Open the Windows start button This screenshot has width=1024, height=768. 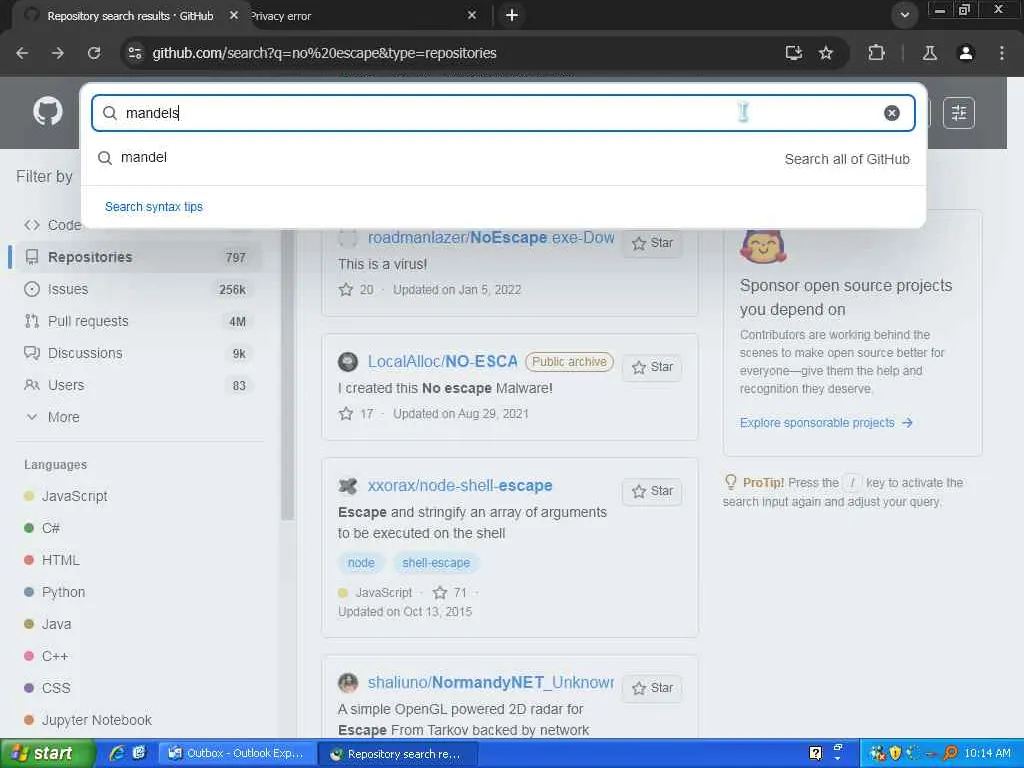tap(48, 754)
